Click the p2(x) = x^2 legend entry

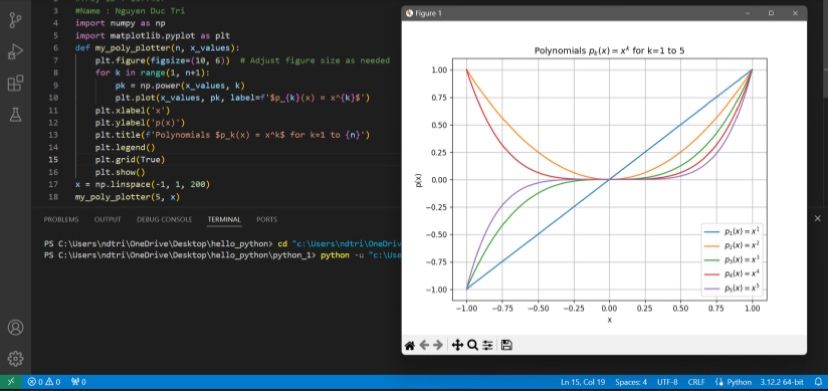tap(733, 246)
